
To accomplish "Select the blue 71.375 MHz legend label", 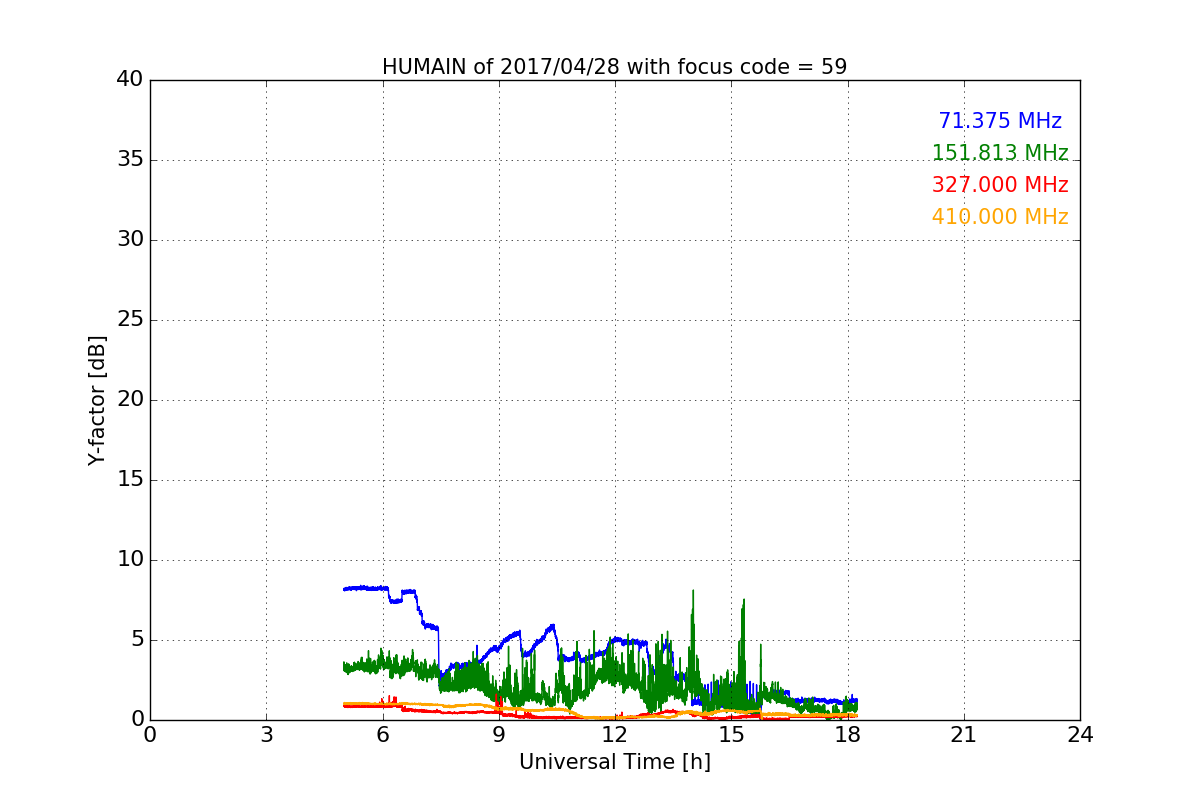I will [1000, 121].
